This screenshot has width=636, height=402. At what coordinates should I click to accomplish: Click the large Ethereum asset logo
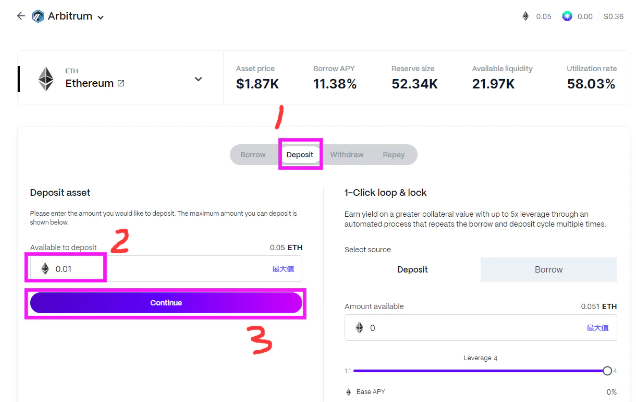point(46,79)
